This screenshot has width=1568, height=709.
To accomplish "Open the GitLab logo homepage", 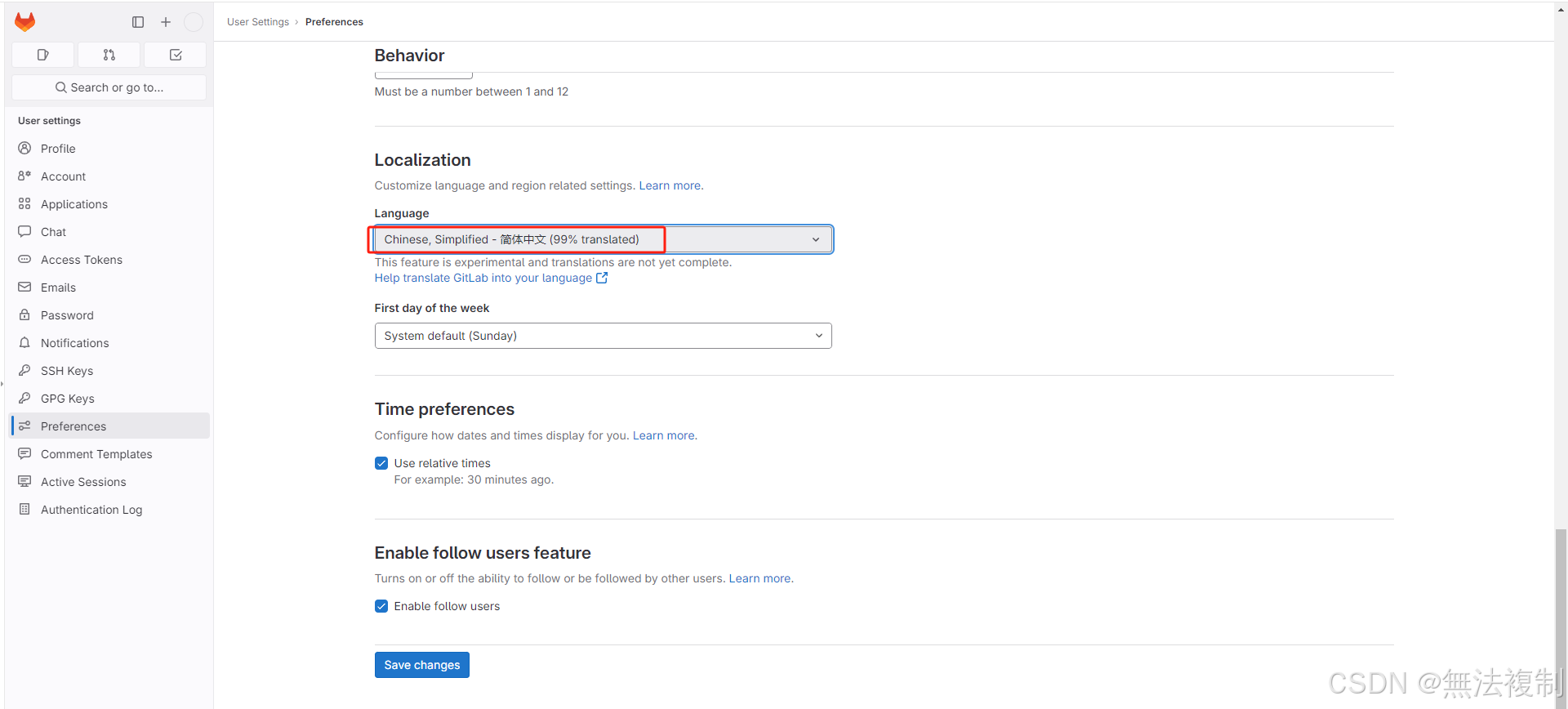I will [x=25, y=22].
